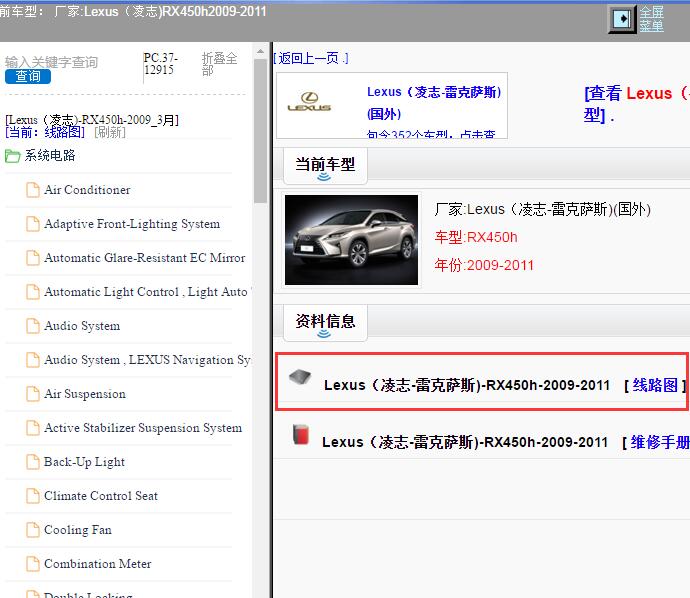Click Audio System, LEXUS Navigation document icon
This screenshot has width=690, height=598.
tap(33, 360)
